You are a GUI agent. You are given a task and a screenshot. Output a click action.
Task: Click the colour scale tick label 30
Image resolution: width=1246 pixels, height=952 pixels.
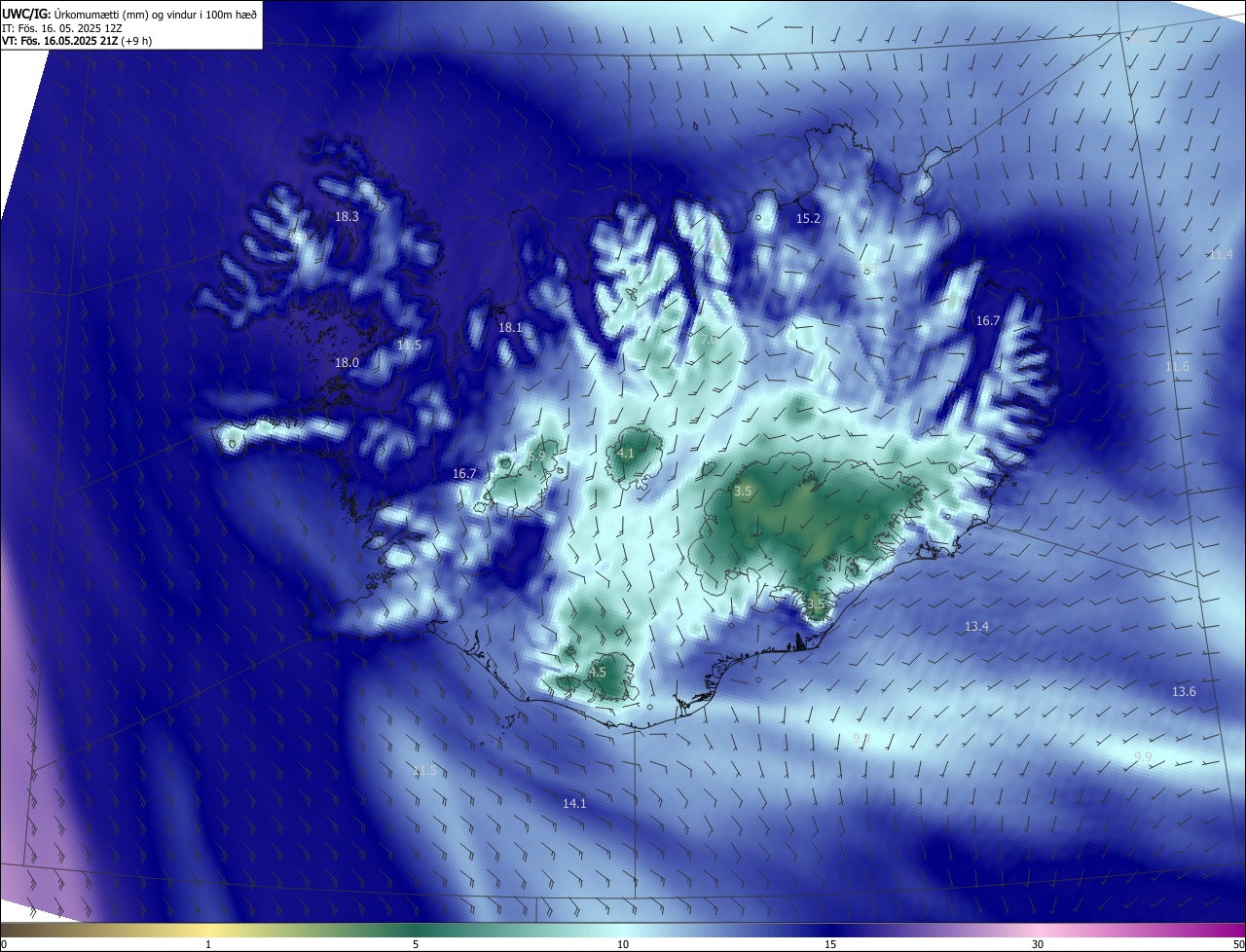1038,944
